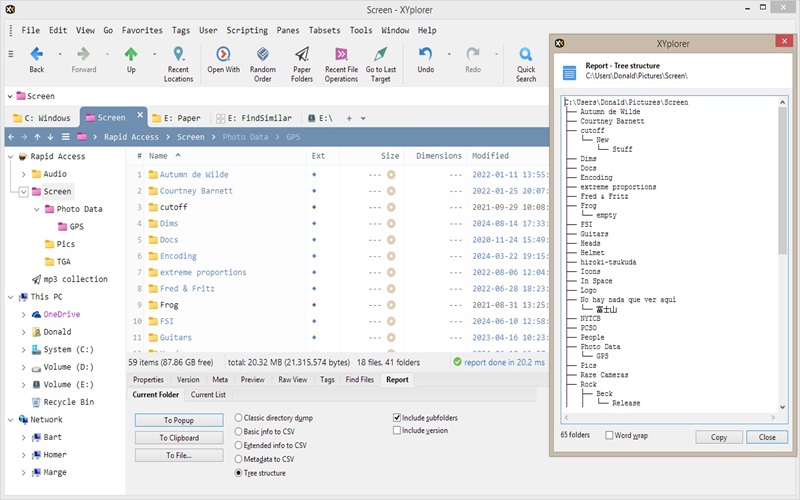
Task: Click the report popup vertical scrollbar thumb
Action: click(x=783, y=181)
